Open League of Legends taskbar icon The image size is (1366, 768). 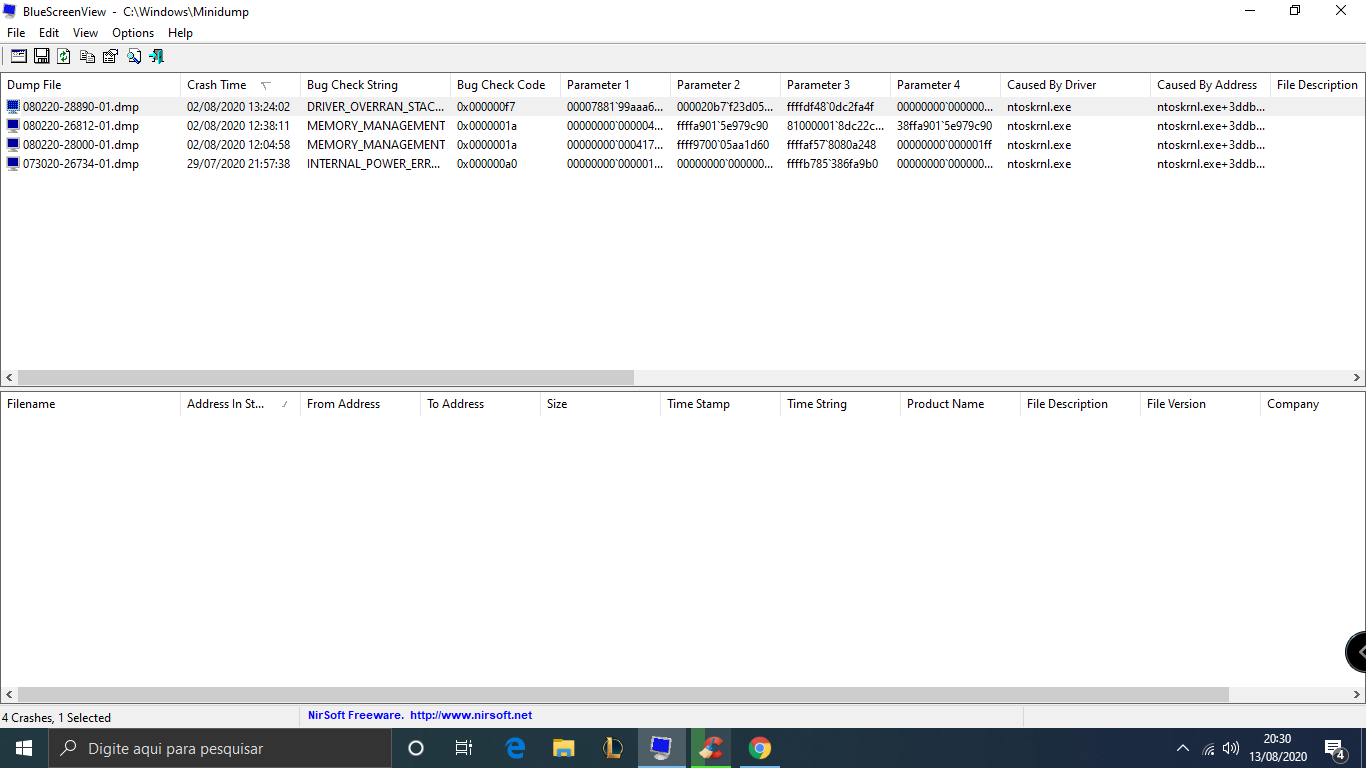[613, 748]
